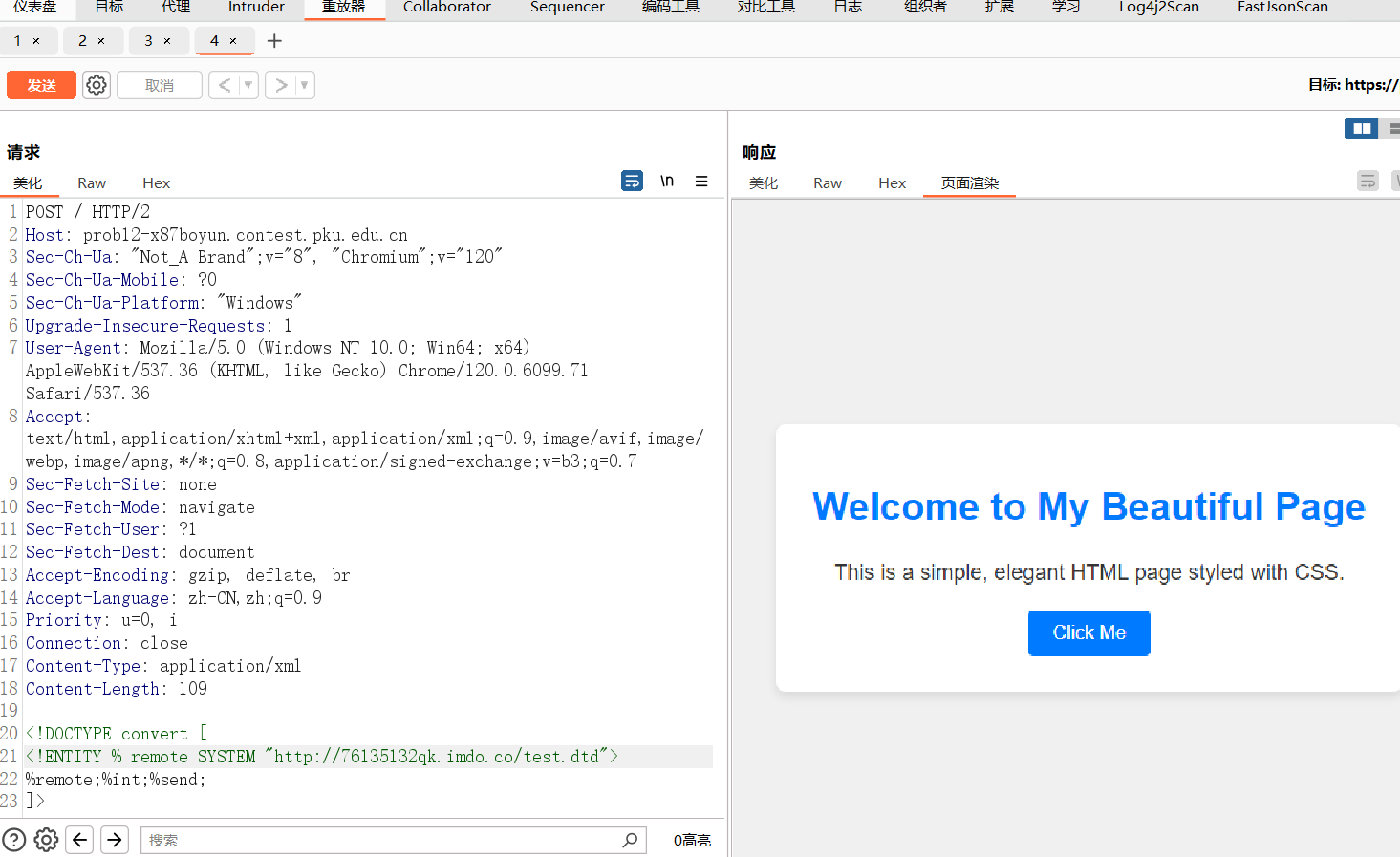Click Welcome to My Beautiful Page heading

(x=1088, y=506)
